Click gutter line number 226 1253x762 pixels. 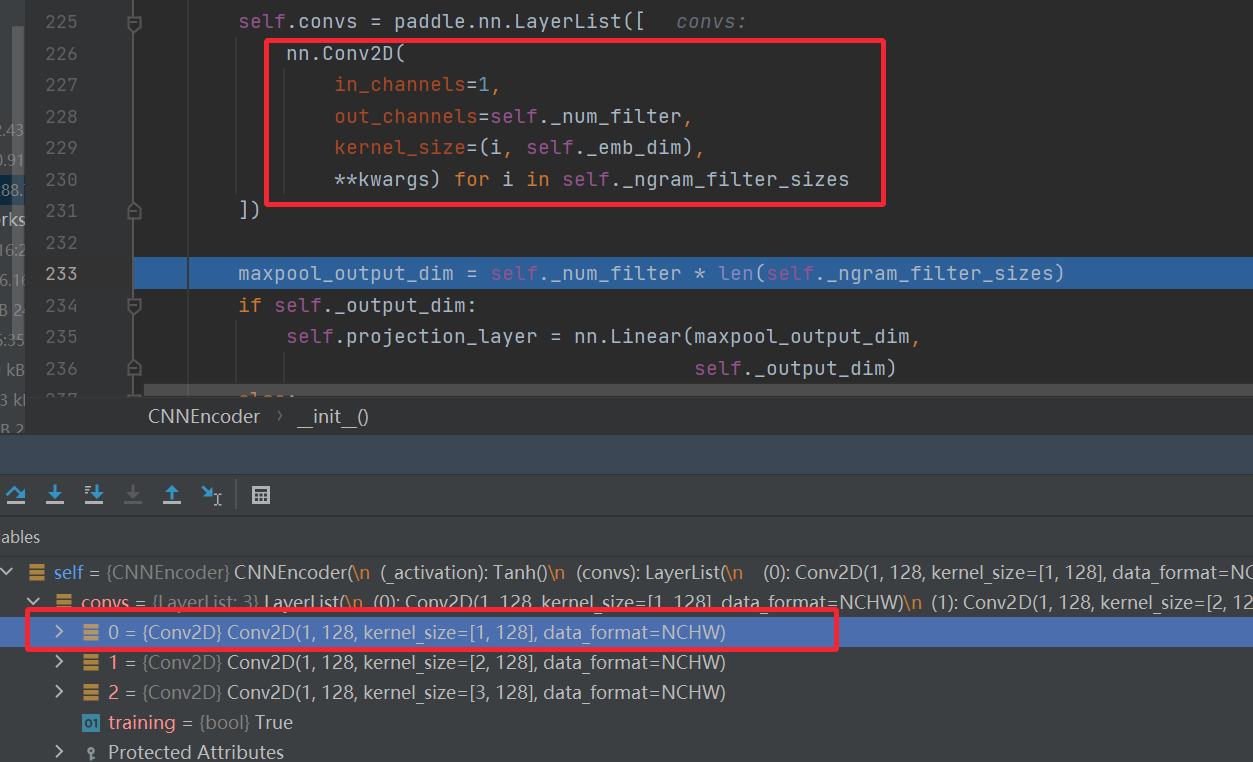pos(61,53)
